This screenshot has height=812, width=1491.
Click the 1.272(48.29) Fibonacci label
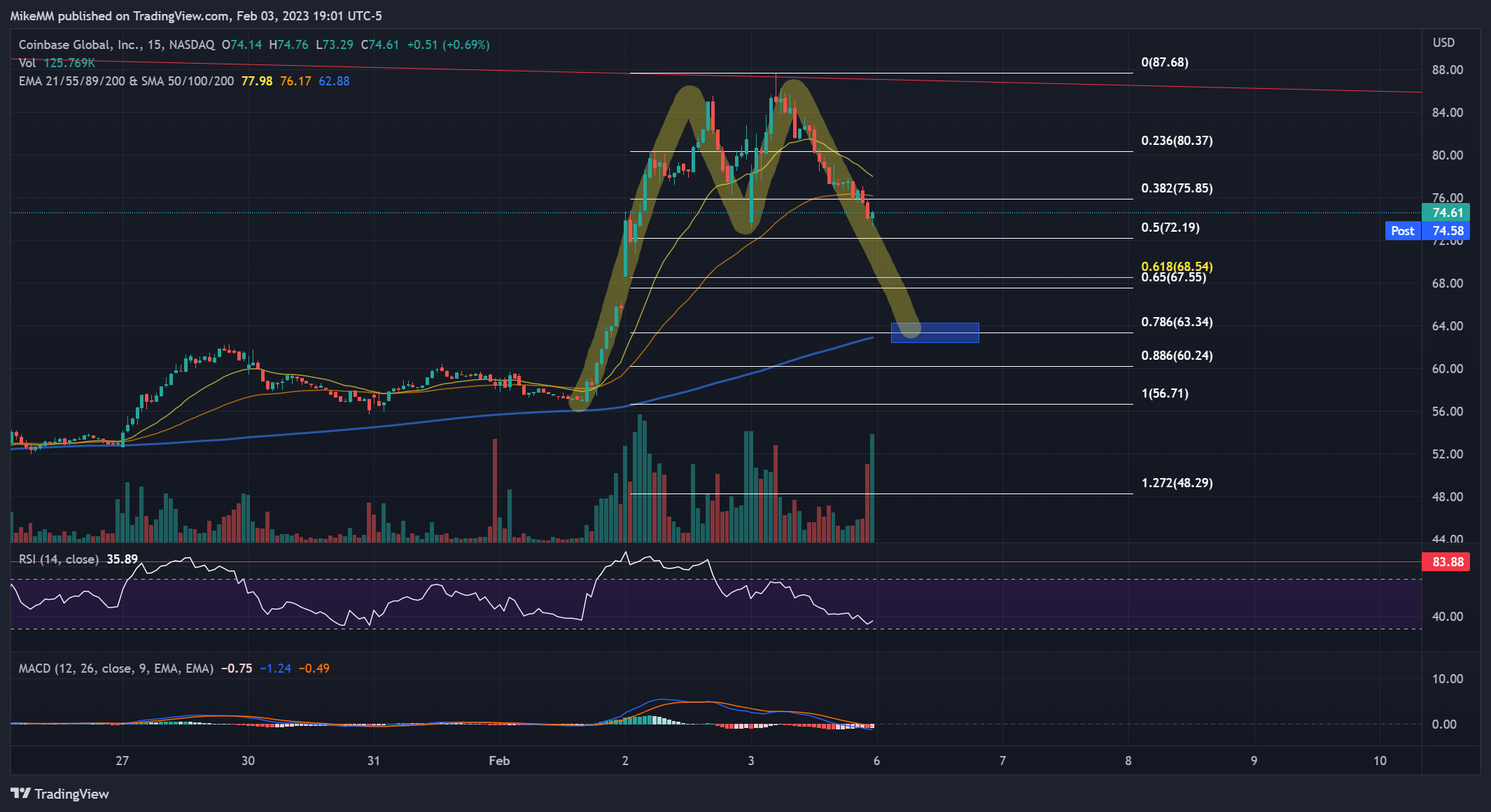pos(1177,483)
